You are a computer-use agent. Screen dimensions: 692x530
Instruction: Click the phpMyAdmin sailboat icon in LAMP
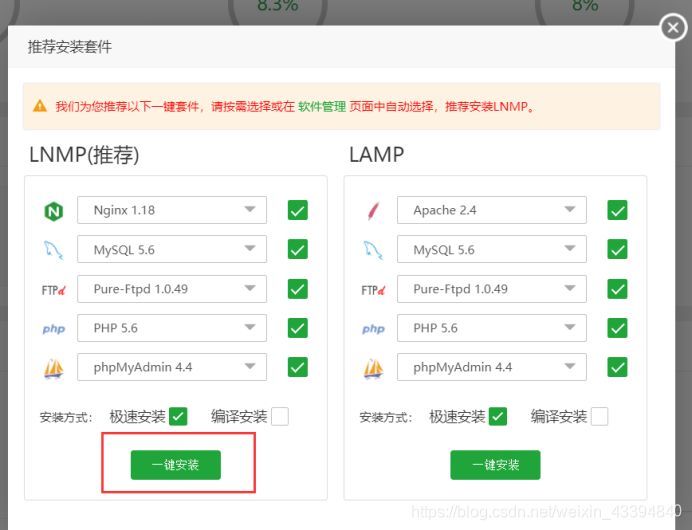coord(373,368)
